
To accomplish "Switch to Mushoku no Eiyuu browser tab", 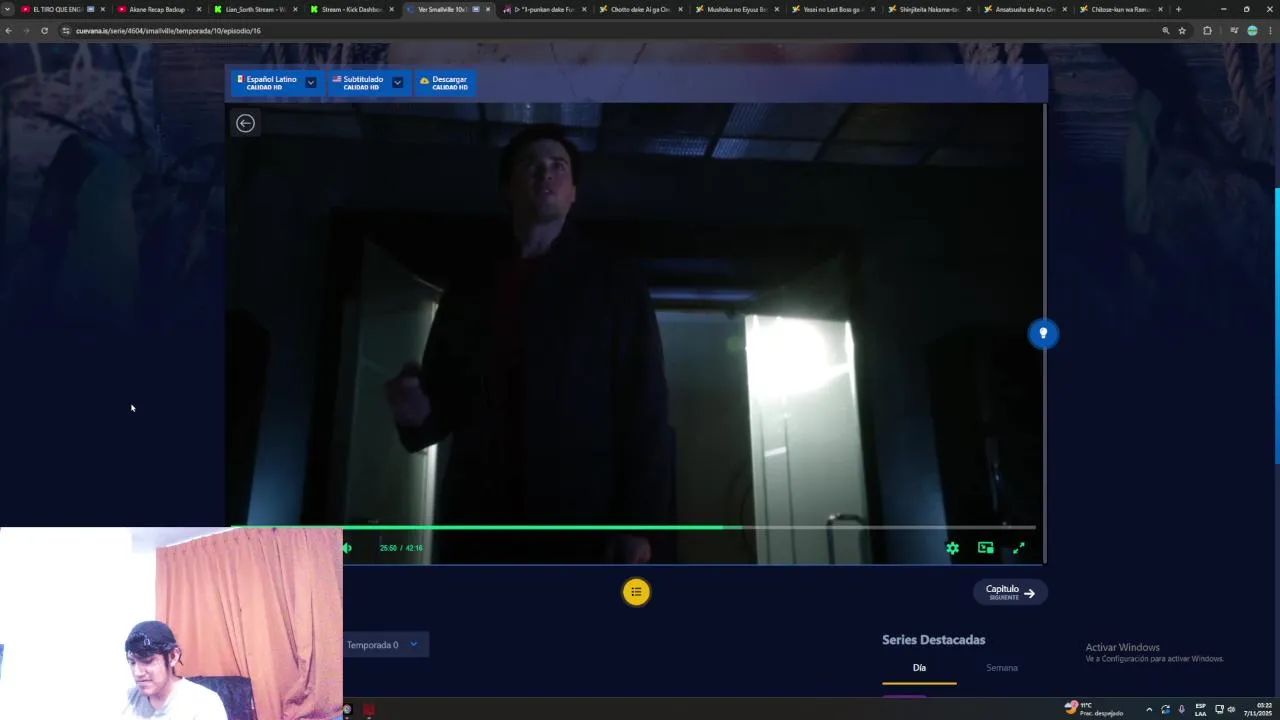I will coord(737,9).
